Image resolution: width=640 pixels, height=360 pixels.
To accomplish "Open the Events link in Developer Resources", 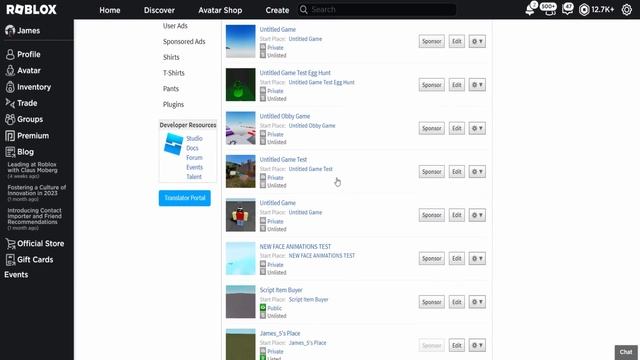I will 194,167.
